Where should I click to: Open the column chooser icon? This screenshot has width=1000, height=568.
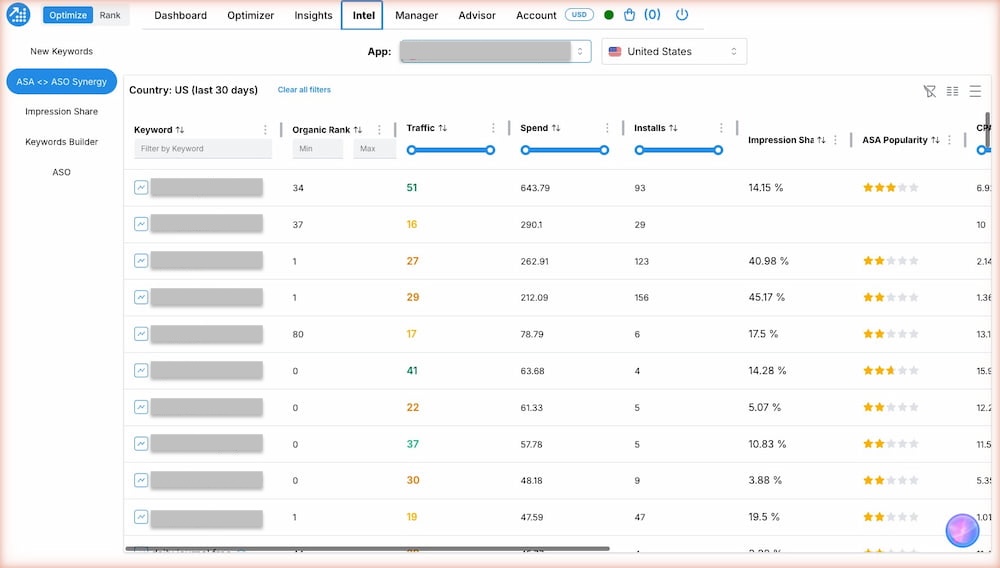[x=952, y=91]
